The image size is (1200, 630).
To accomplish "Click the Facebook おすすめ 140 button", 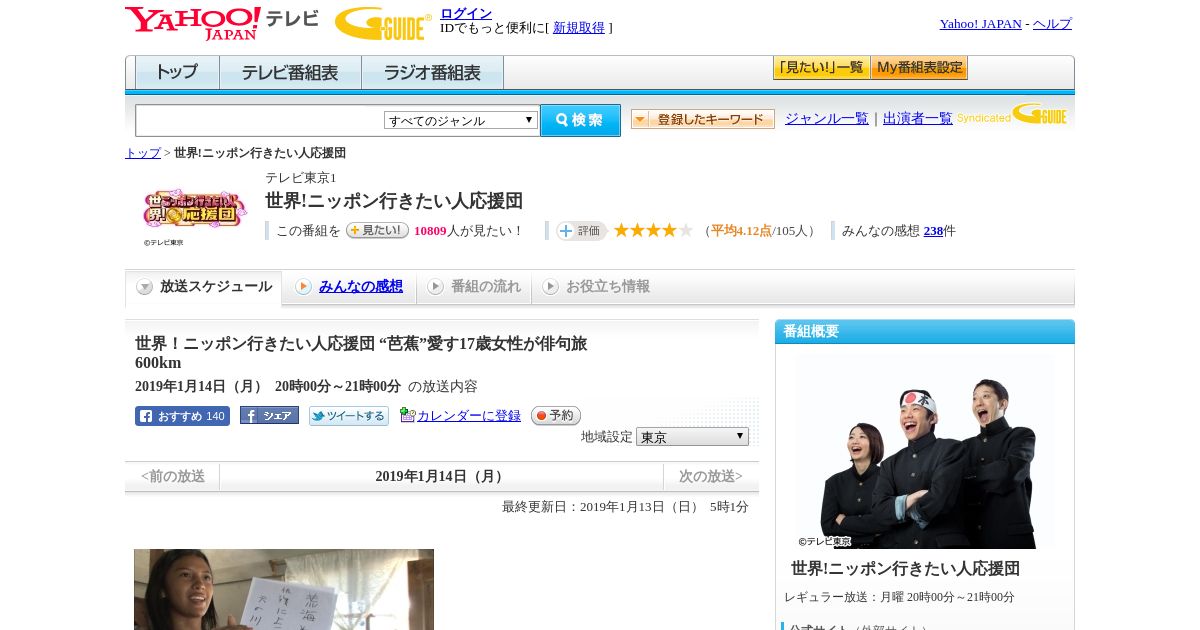I will pyautogui.click(x=182, y=416).
